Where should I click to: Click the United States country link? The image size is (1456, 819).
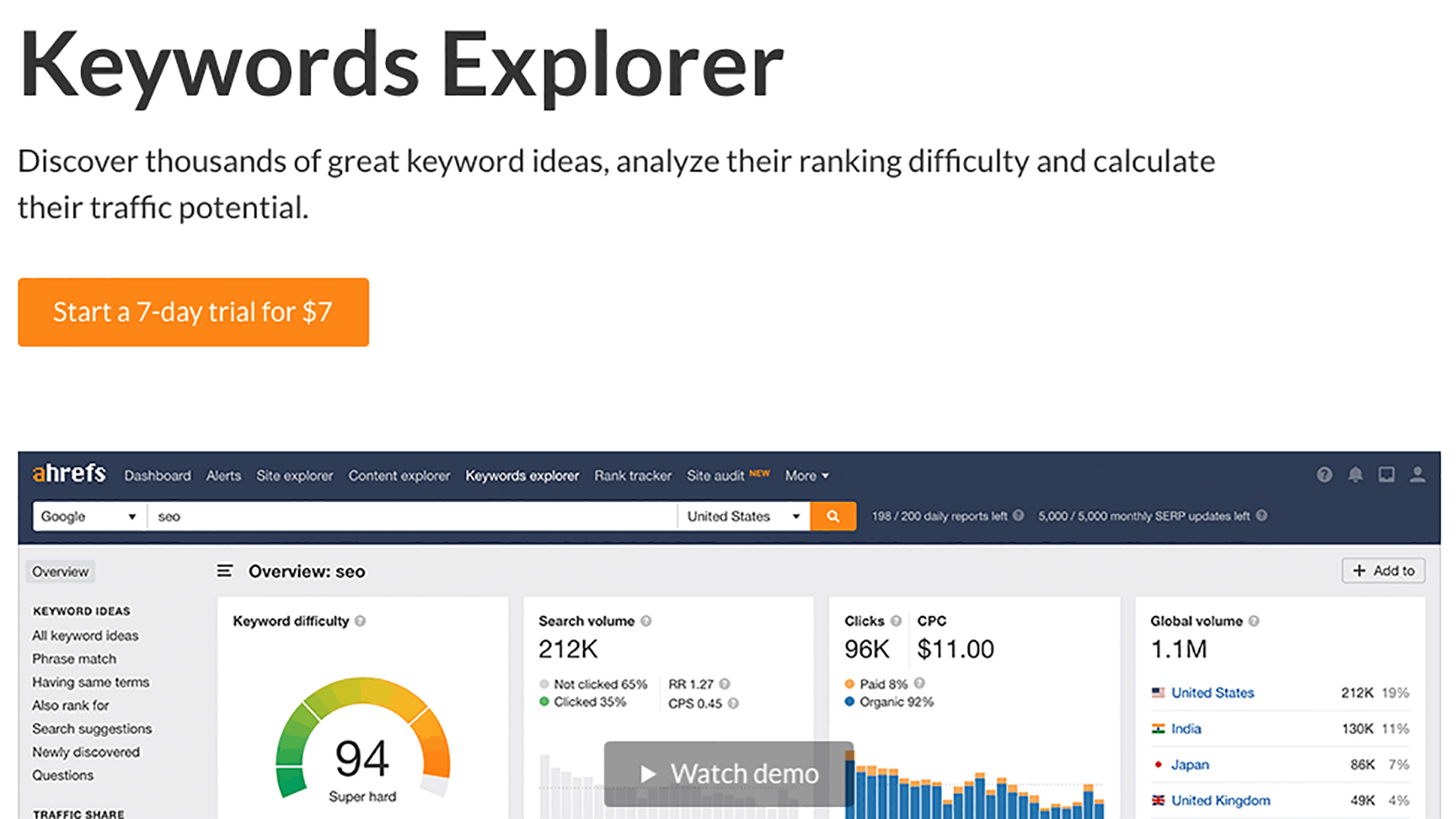point(1213,692)
